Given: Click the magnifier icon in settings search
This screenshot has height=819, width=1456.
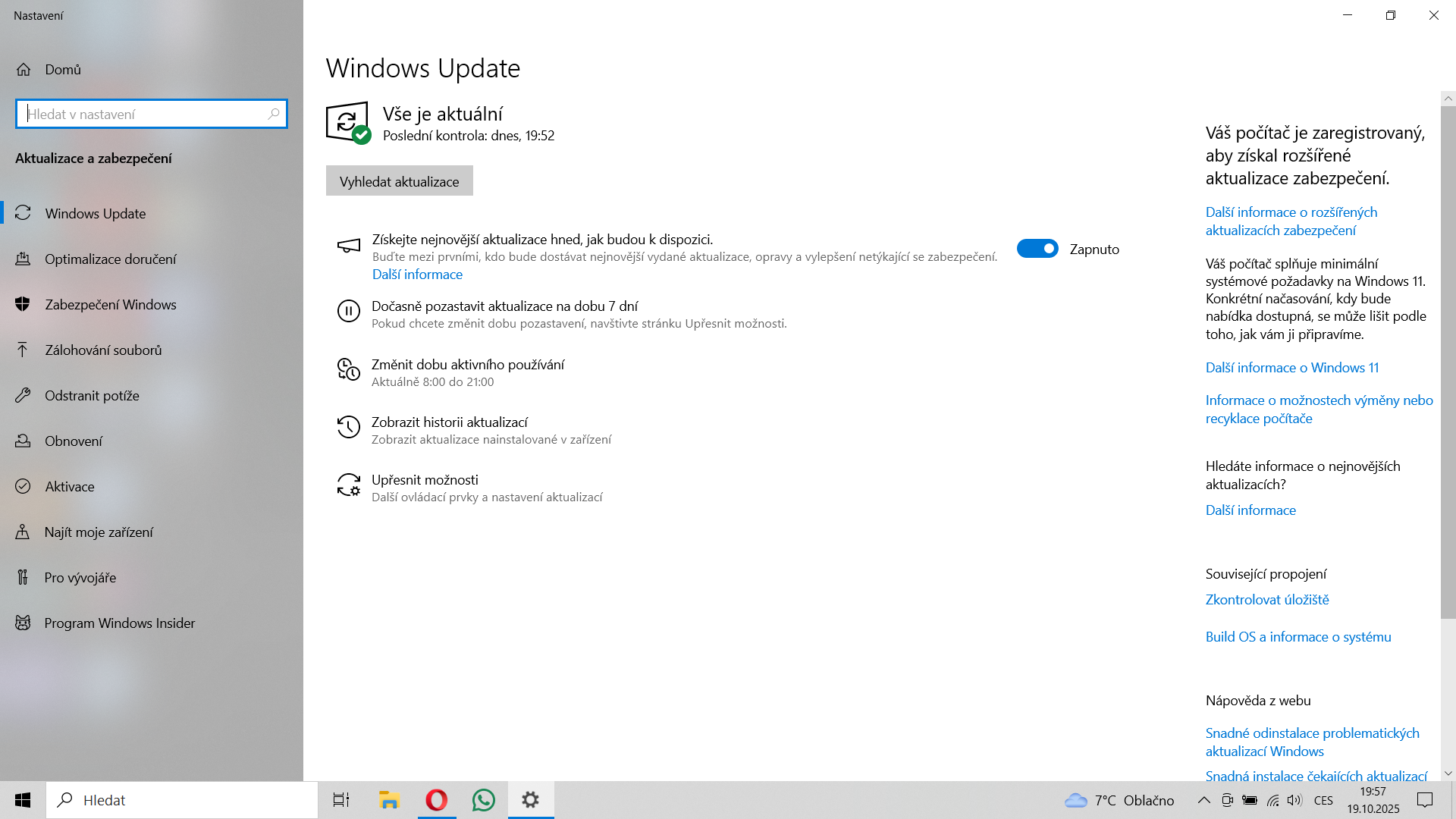Looking at the screenshot, I should (274, 114).
